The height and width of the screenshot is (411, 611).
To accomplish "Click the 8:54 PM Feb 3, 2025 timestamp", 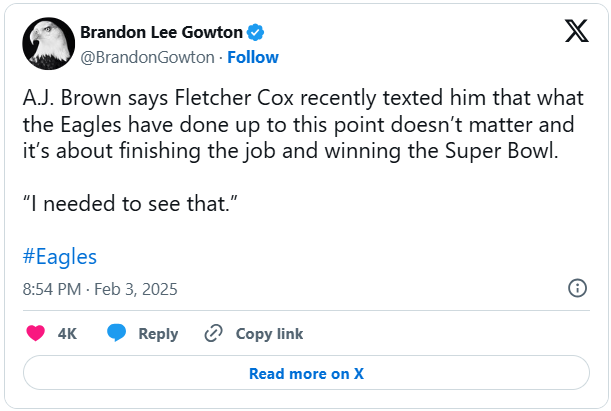I will [99, 289].
